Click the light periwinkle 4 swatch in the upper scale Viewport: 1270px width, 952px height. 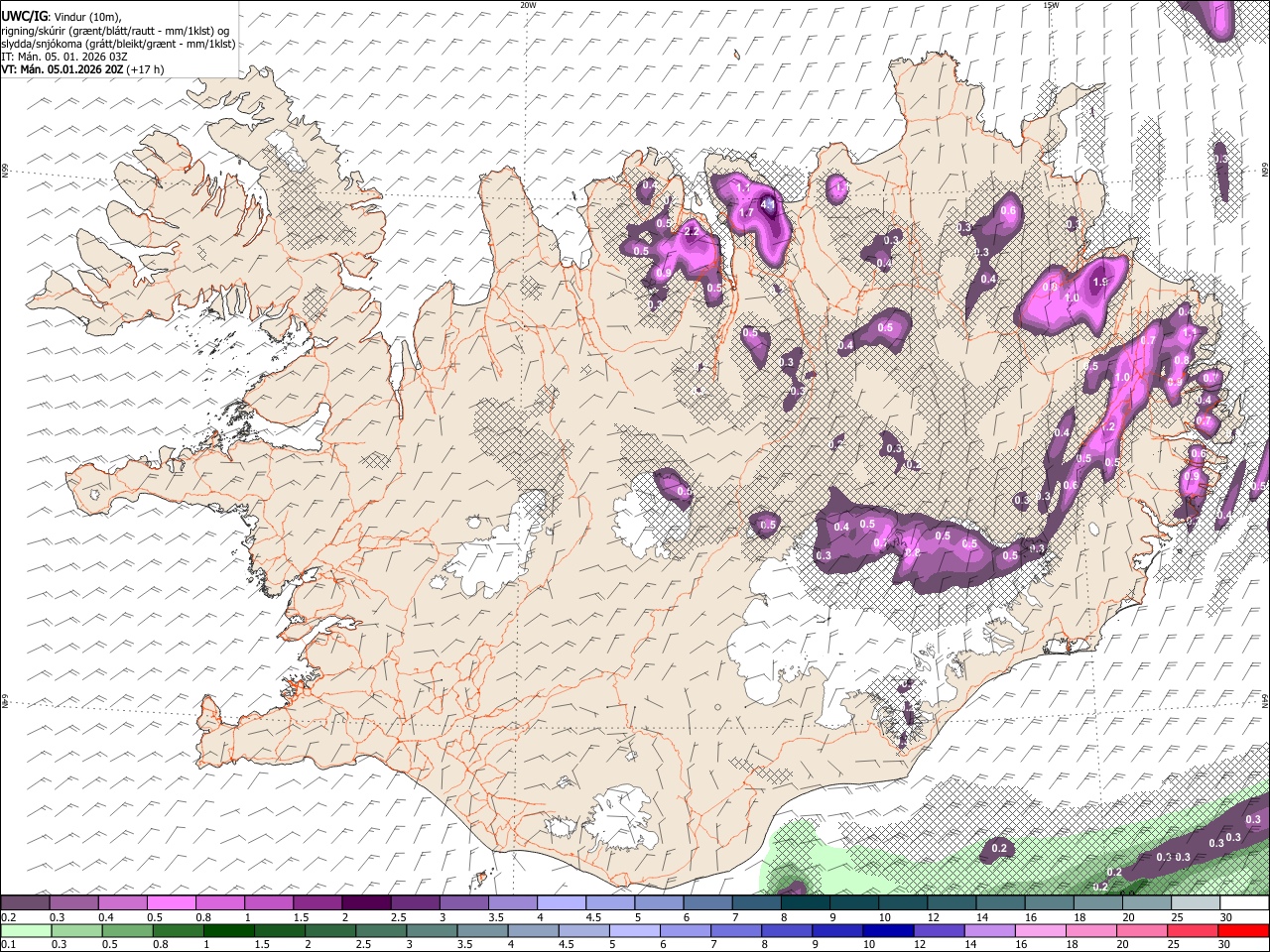tap(561, 903)
